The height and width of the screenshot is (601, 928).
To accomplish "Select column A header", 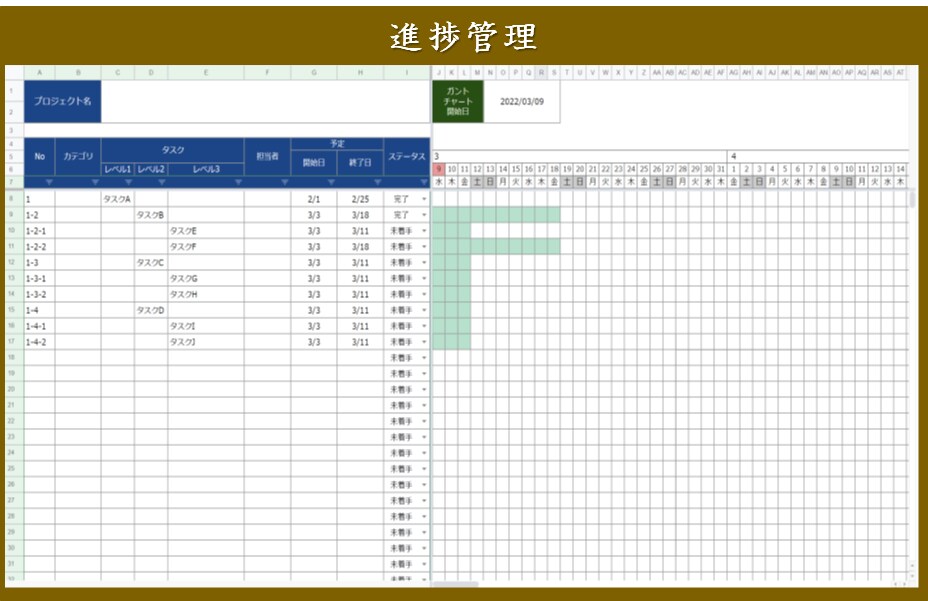I will tap(39, 72).
